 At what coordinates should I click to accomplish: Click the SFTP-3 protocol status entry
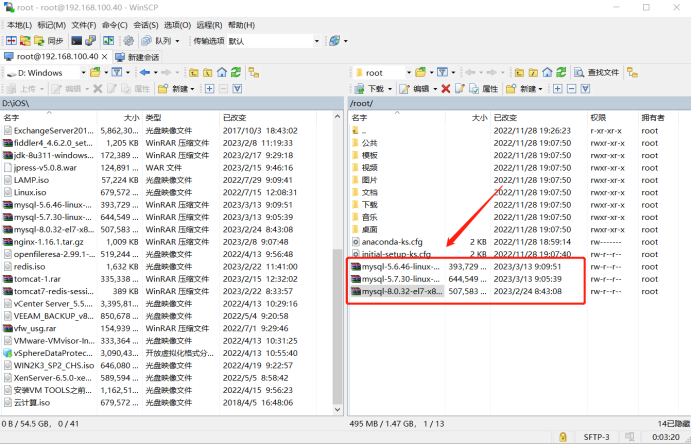pos(596,437)
